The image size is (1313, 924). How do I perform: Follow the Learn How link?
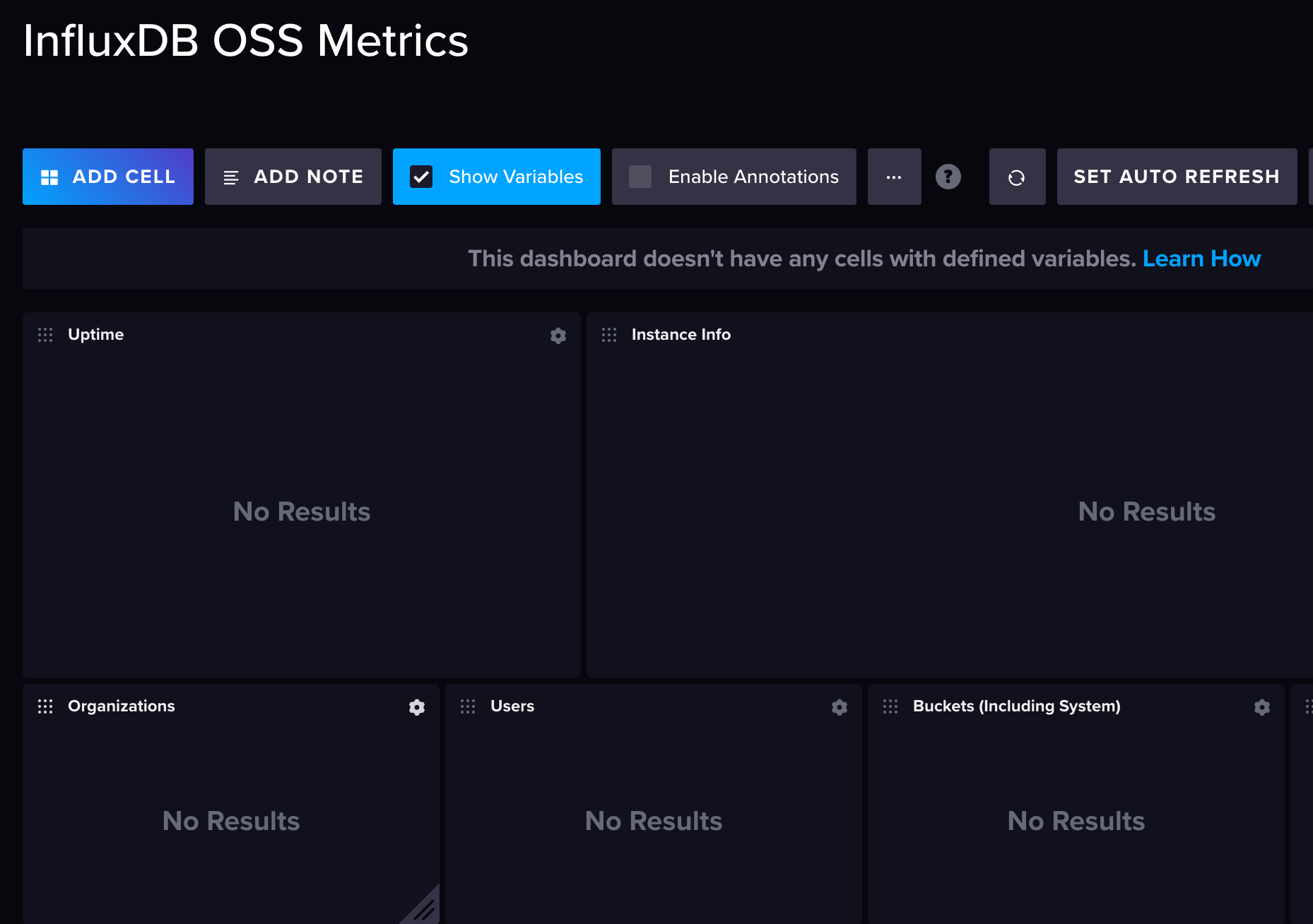coord(1201,259)
